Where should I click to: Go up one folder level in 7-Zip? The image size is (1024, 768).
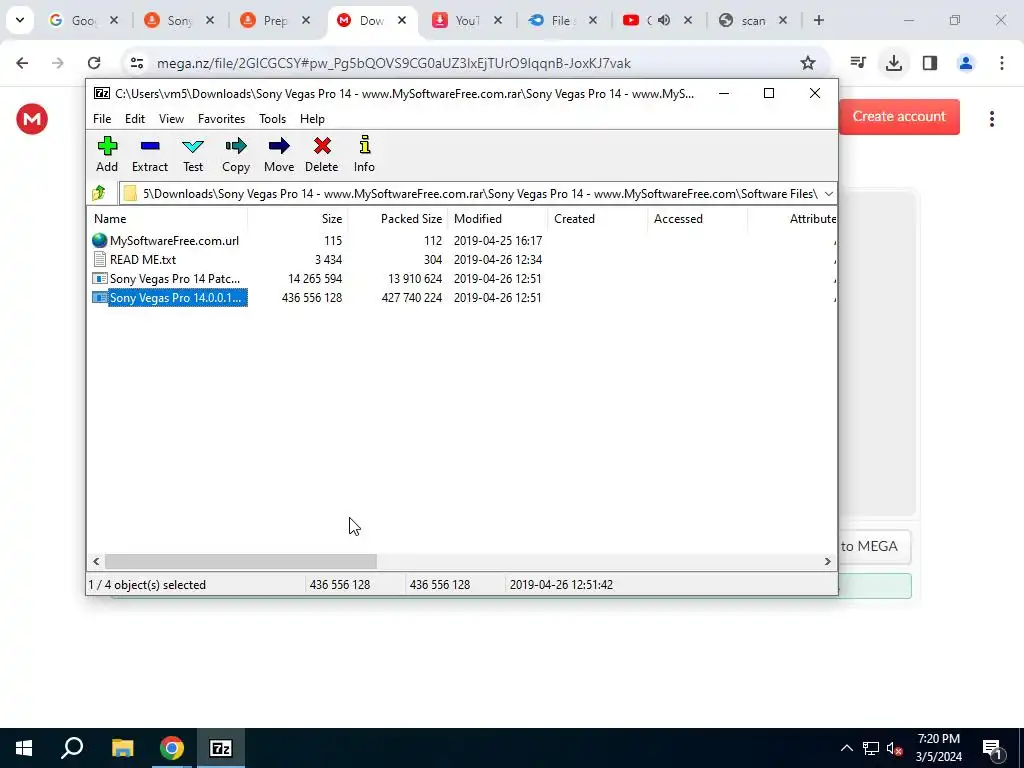tap(99, 193)
